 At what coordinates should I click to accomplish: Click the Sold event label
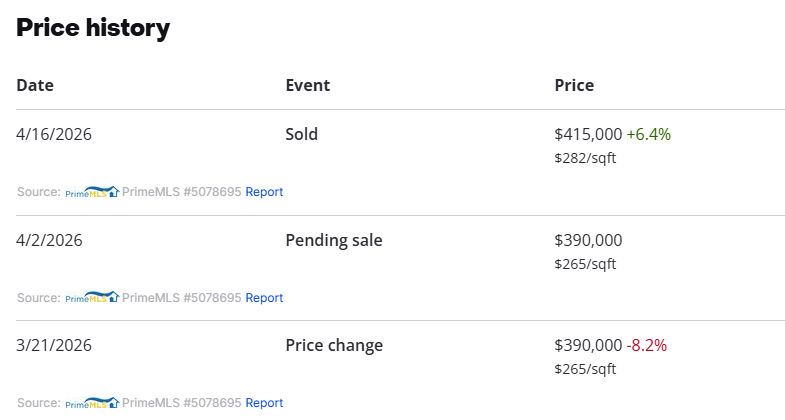301,134
